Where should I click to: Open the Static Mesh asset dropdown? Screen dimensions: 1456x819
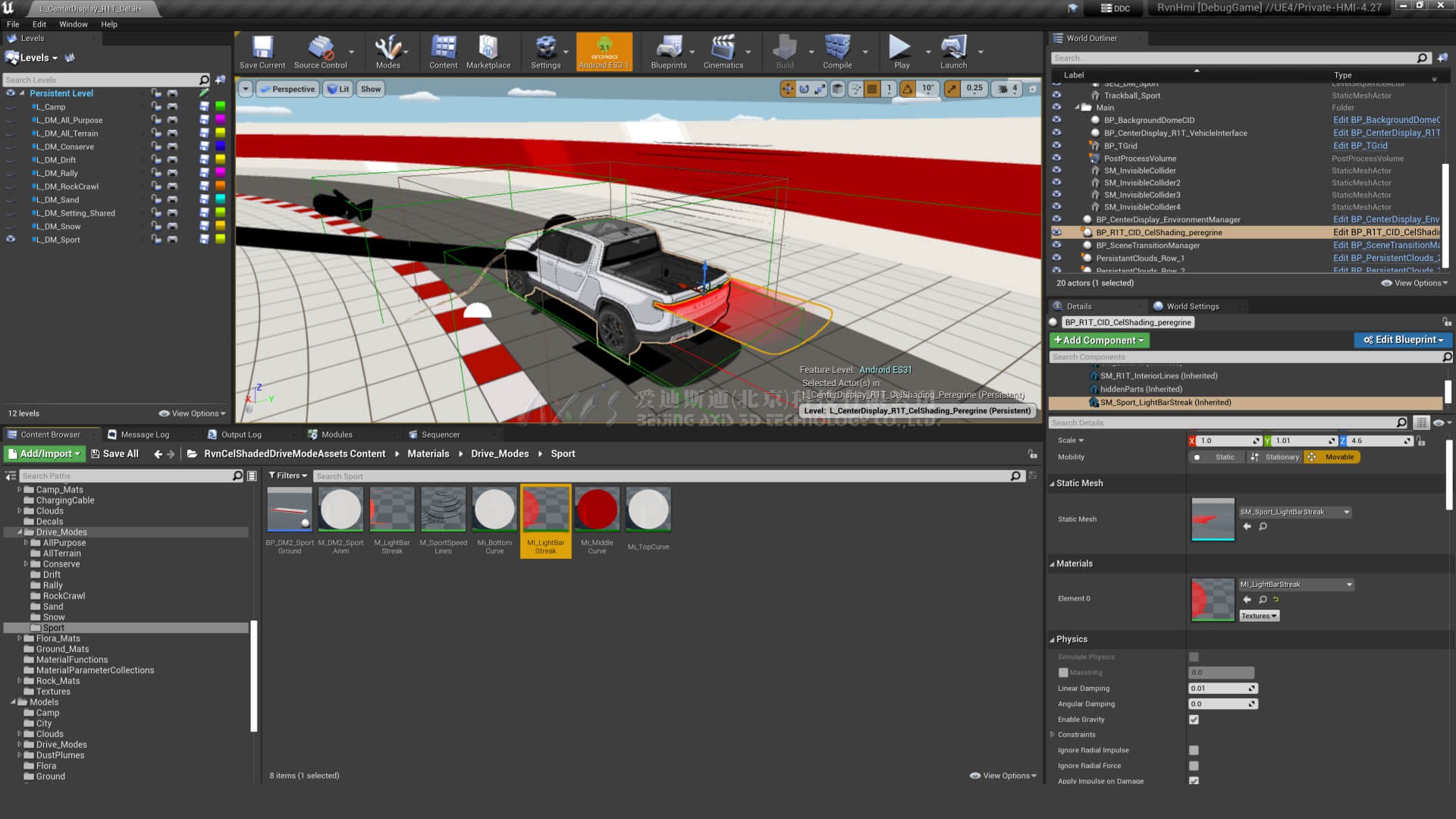pyautogui.click(x=1346, y=511)
